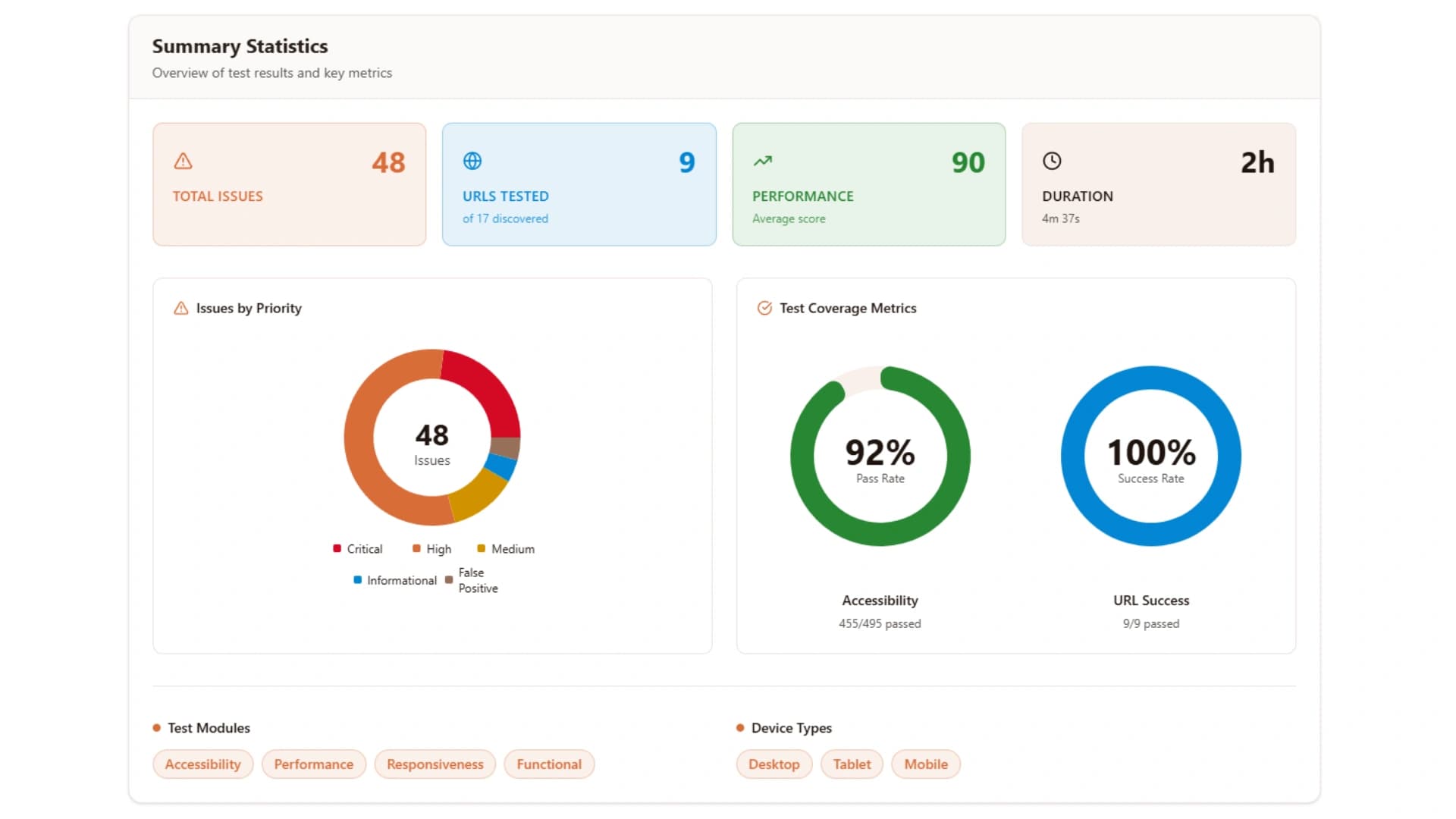1456x819 pixels.
Task: Click check-circle icon beside Test Coverage Metrics
Action: coord(764,308)
